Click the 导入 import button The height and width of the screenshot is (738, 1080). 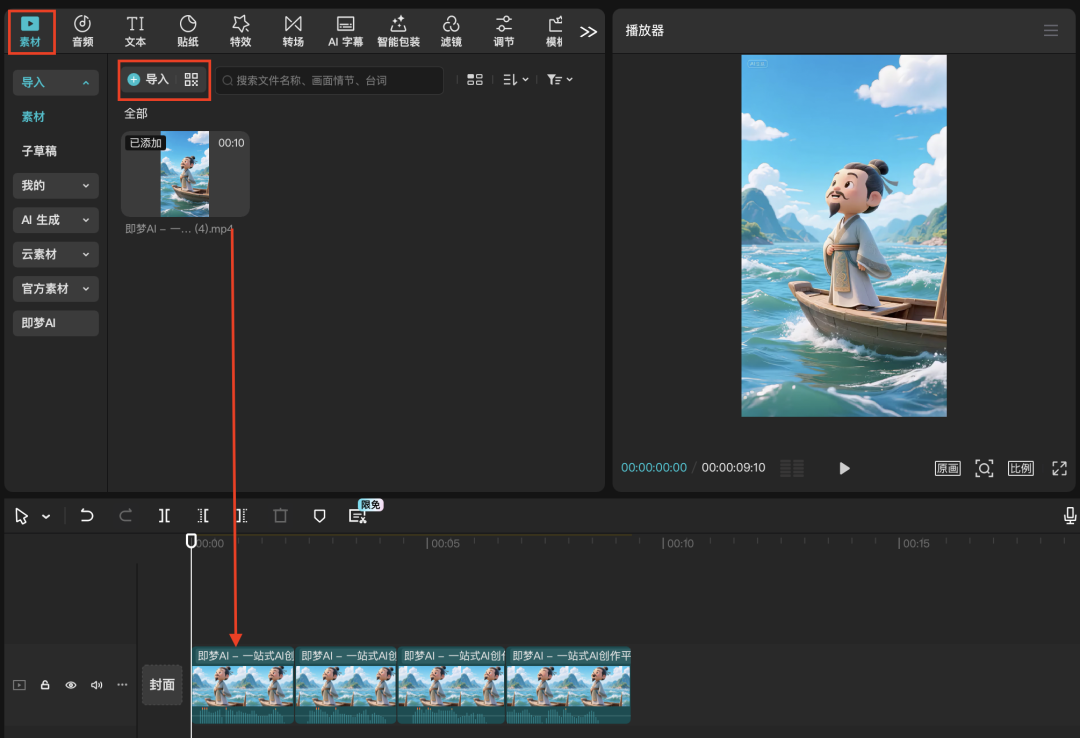click(149, 80)
